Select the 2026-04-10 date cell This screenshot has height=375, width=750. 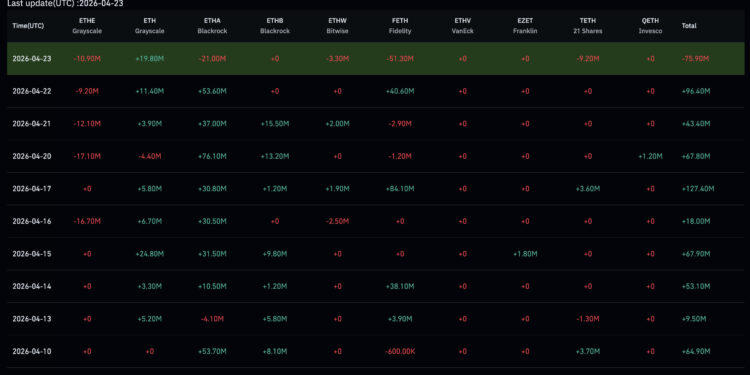tap(32, 351)
